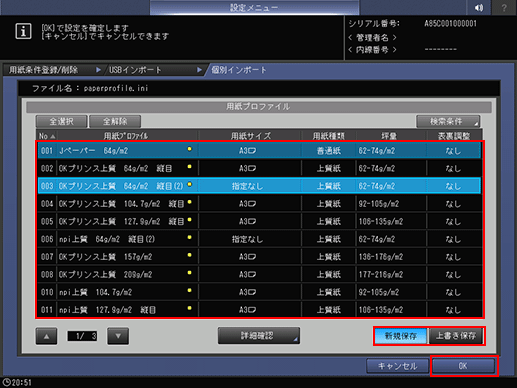Click the clock icon beside 20:51
Viewport: 517px width, 388px height.
pos(6,382)
